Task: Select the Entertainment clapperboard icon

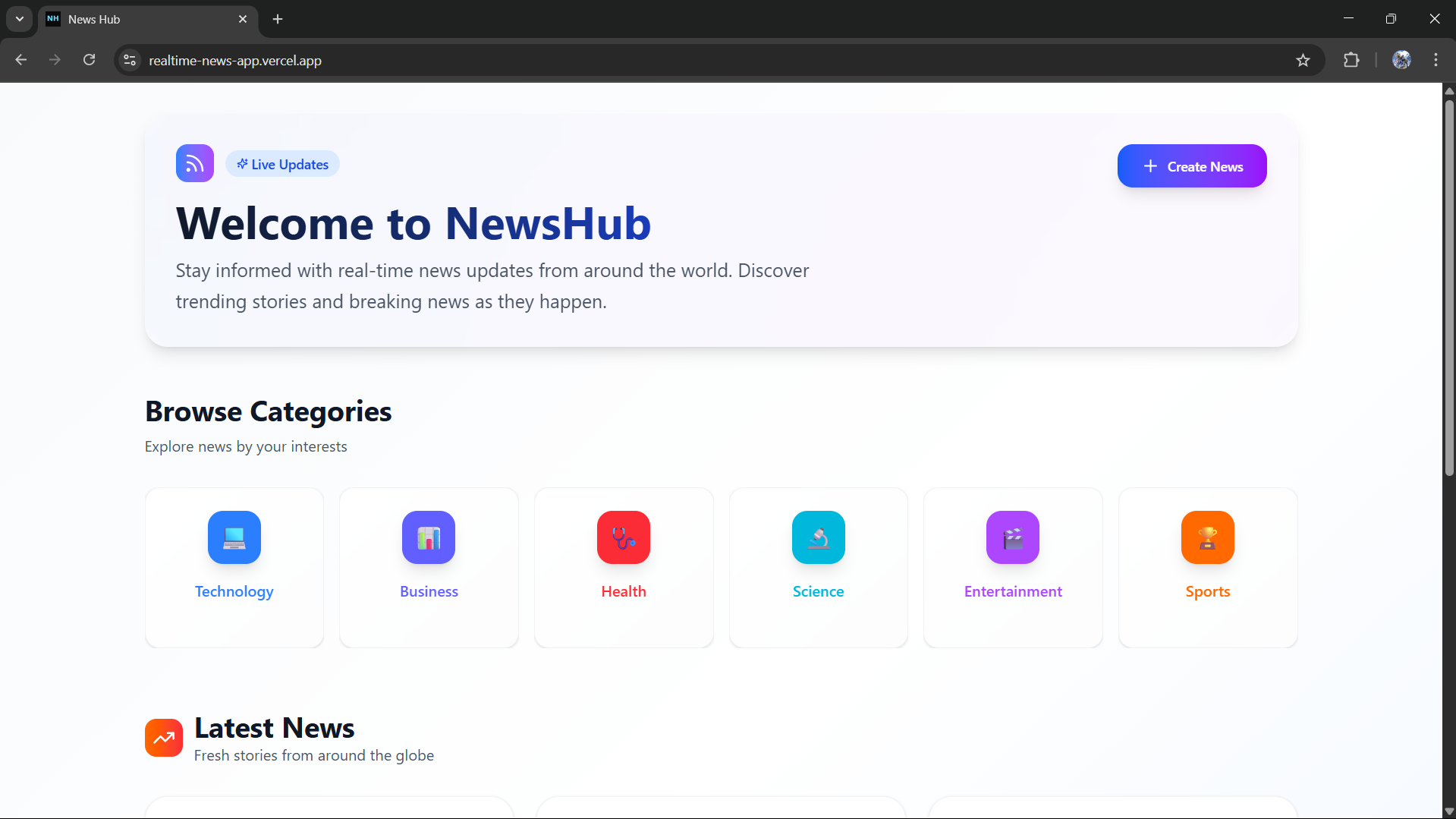Action: click(x=1012, y=537)
